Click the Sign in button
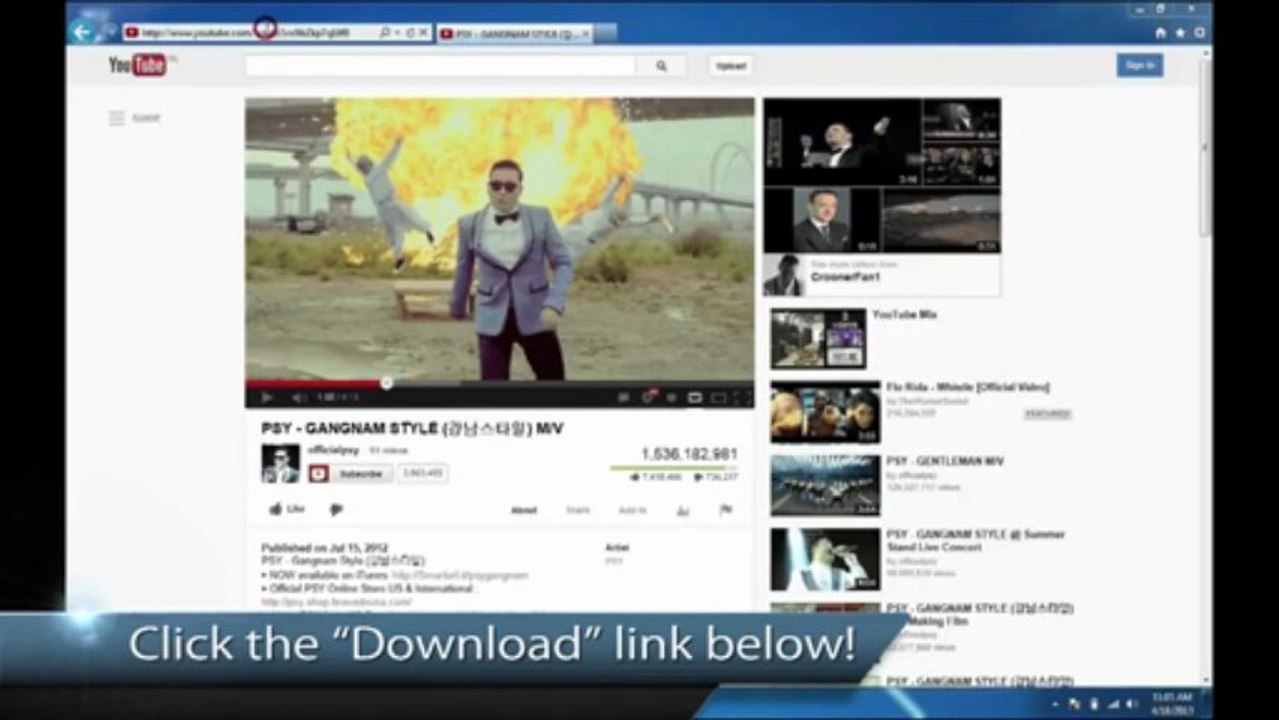This screenshot has height=720, width=1279. [x=1140, y=65]
